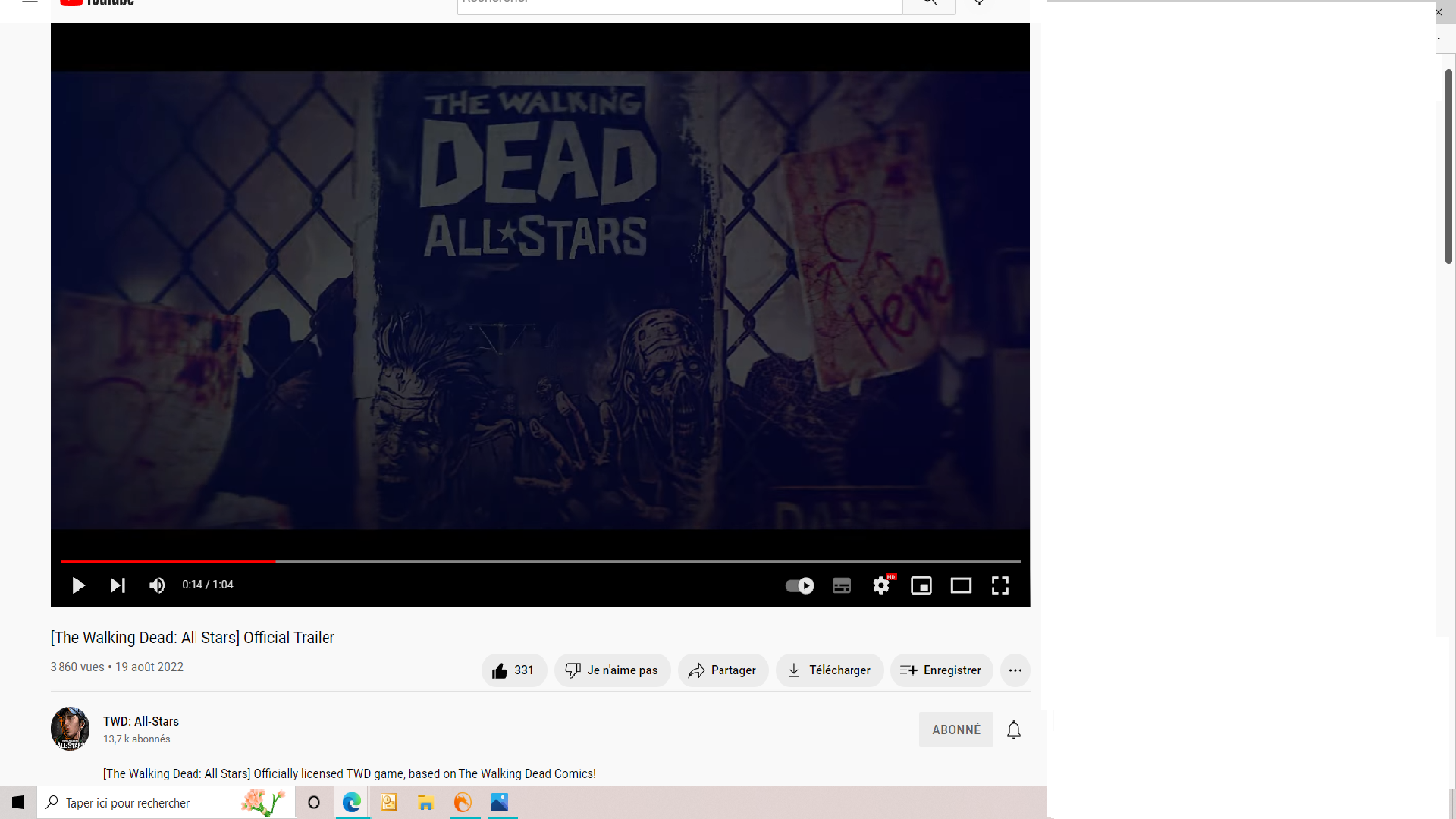Like the video with 331 likes
Viewport: 1456px width, 819px height.
point(514,670)
